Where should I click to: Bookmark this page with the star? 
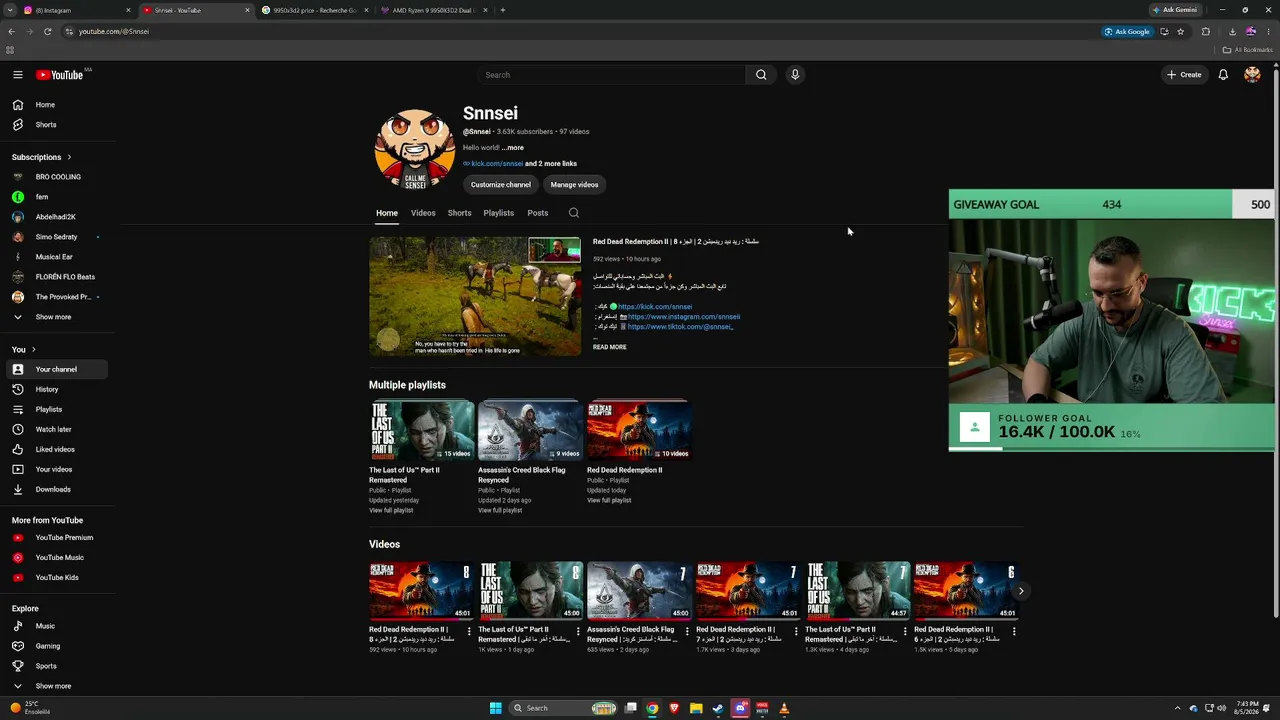1180,31
